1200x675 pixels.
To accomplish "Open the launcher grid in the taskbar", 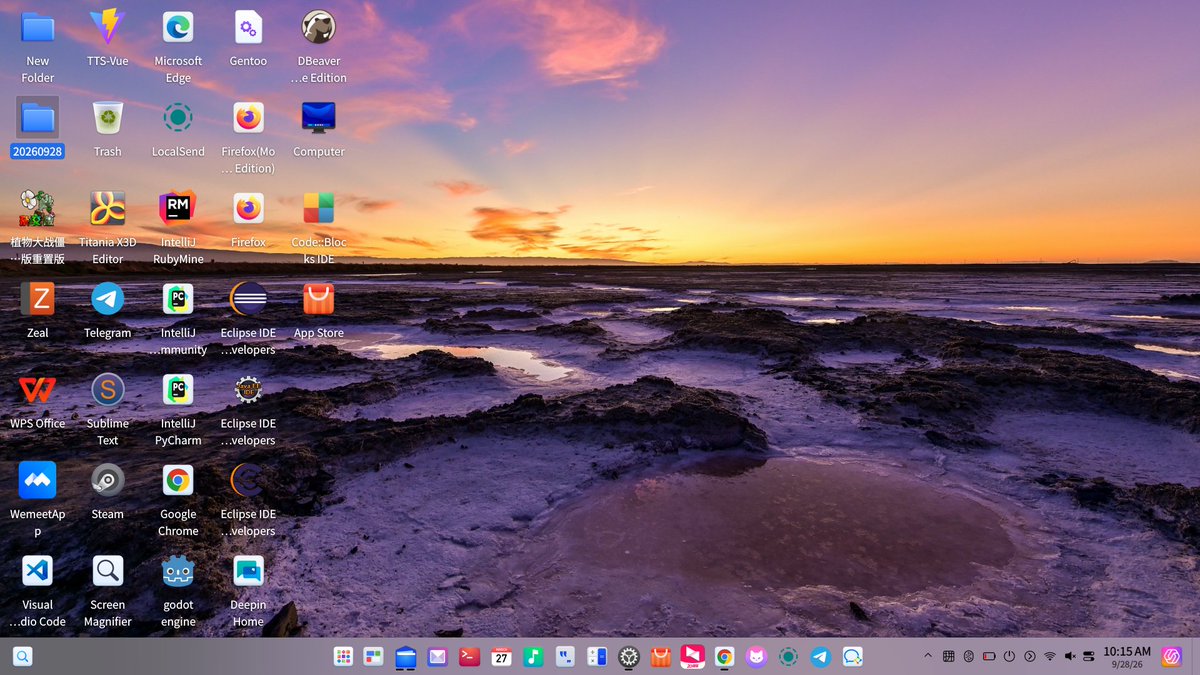I will click(343, 657).
